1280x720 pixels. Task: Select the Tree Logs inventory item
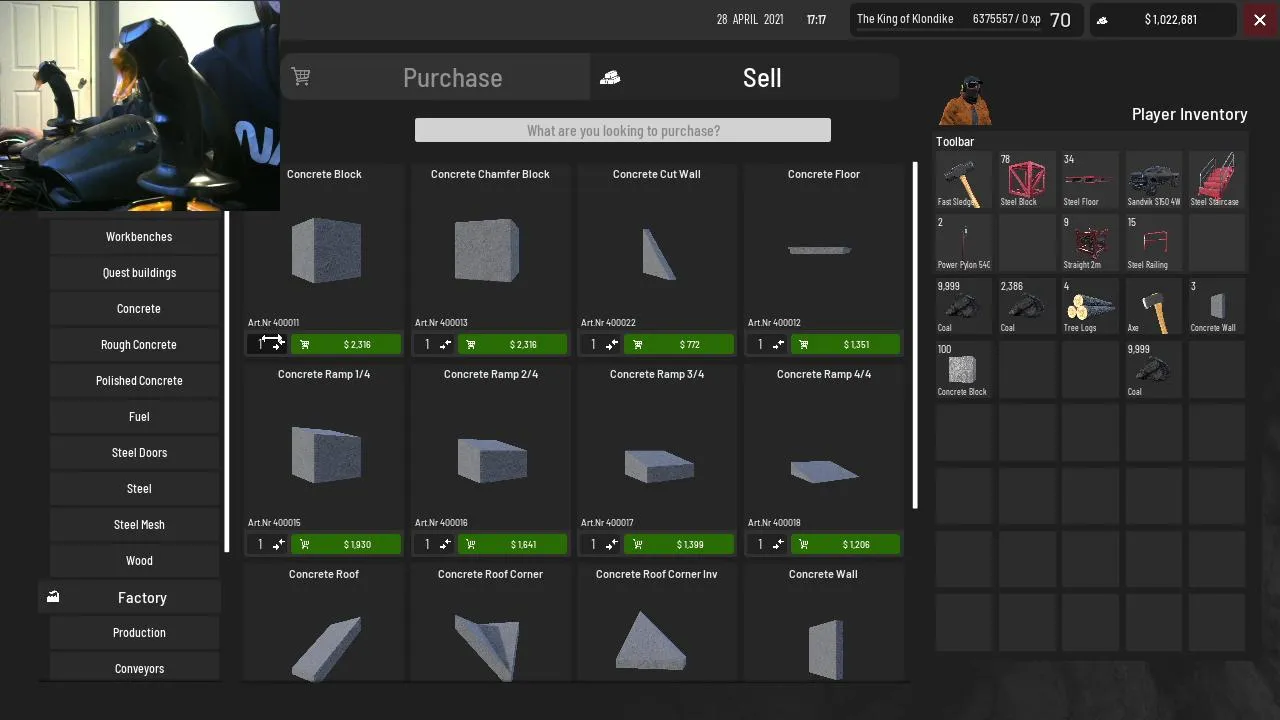(1090, 306)
